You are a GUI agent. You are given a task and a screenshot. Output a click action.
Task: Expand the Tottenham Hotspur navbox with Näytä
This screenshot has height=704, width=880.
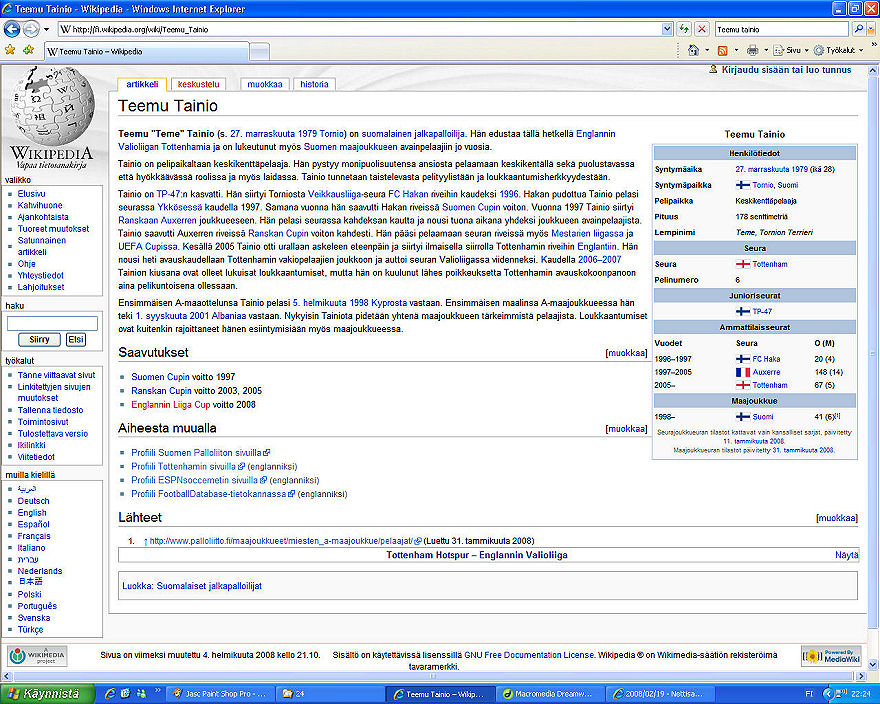click(x=846, y=555)
